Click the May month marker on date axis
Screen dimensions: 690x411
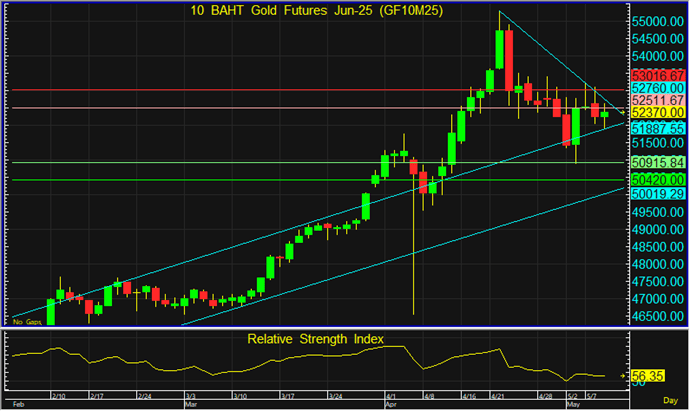(572, 405)
